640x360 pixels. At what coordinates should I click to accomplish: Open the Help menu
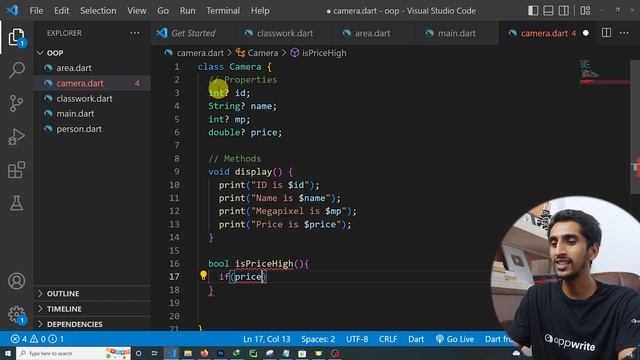pos(260,11)
